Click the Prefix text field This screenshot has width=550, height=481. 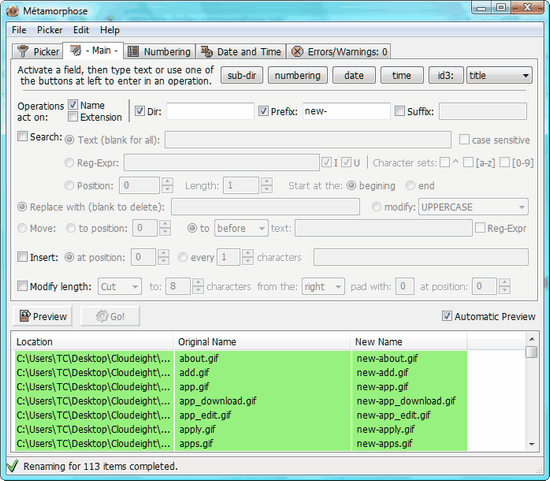tap(346, 111)
